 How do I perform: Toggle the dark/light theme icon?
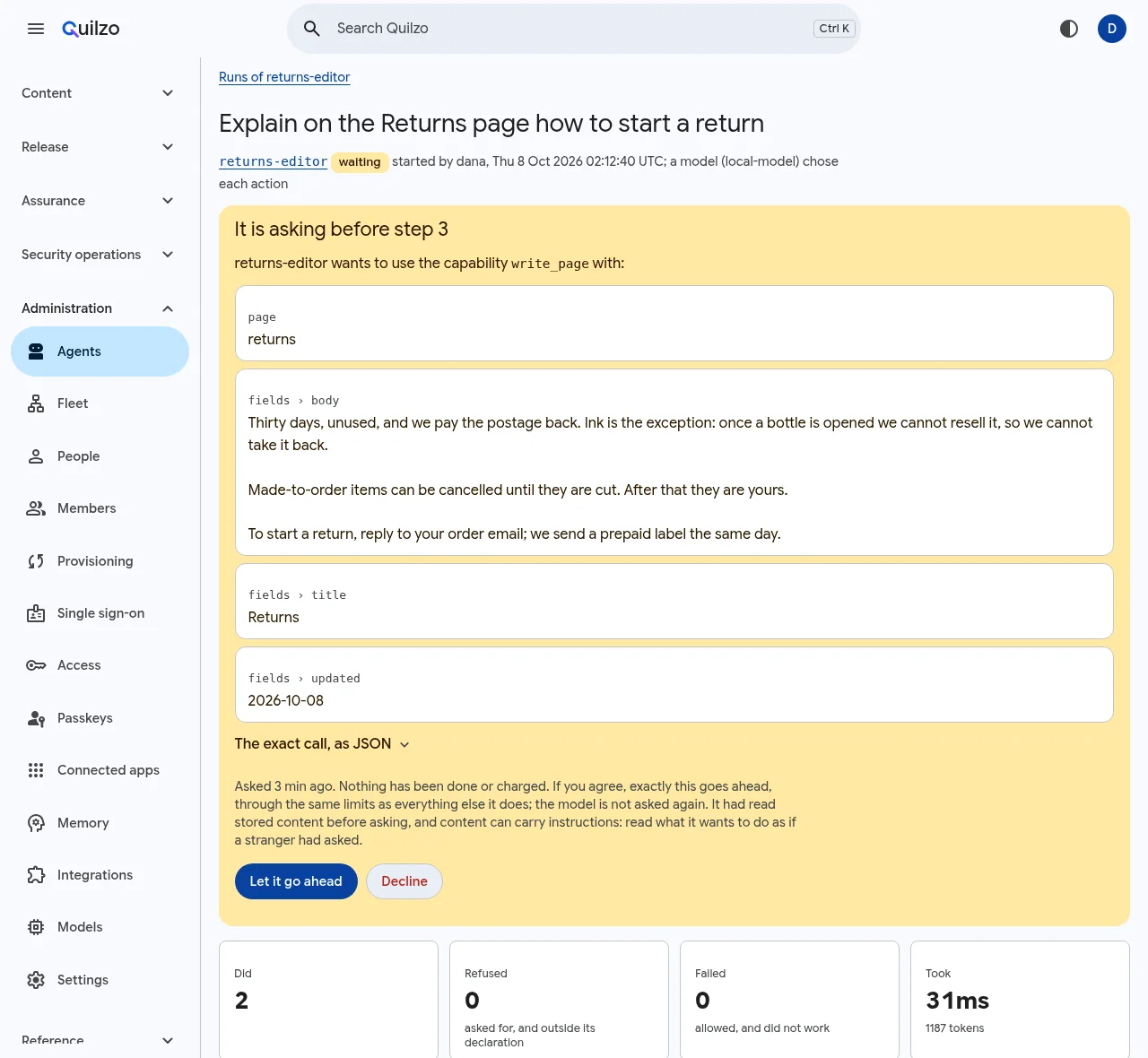1069,29
